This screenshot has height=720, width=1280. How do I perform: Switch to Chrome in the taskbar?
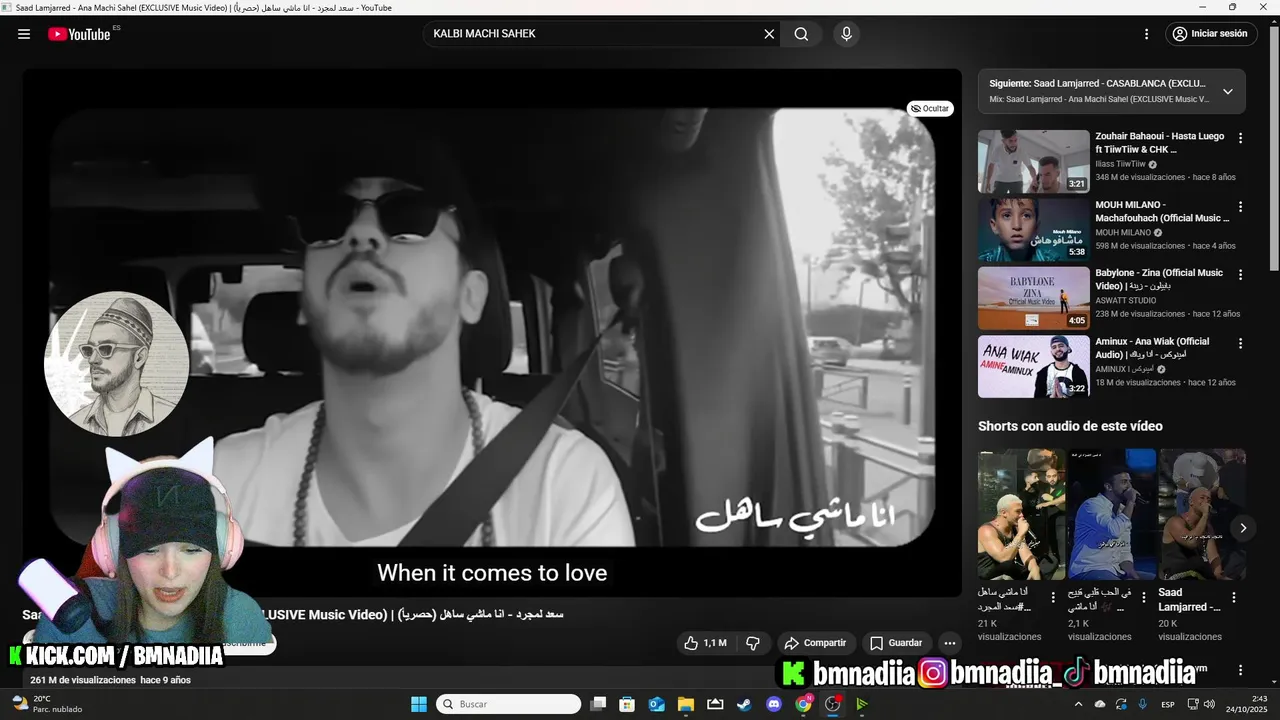[x=803, y=704]
